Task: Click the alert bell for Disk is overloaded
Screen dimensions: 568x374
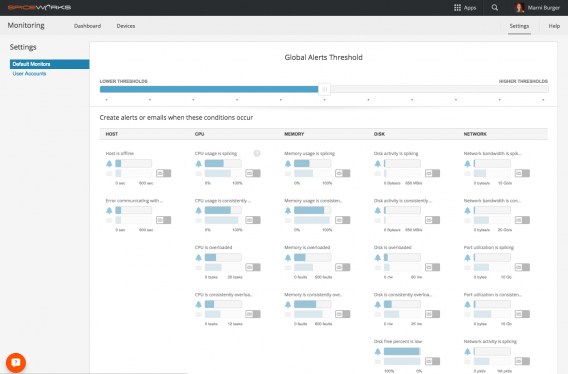Action: 377,257
